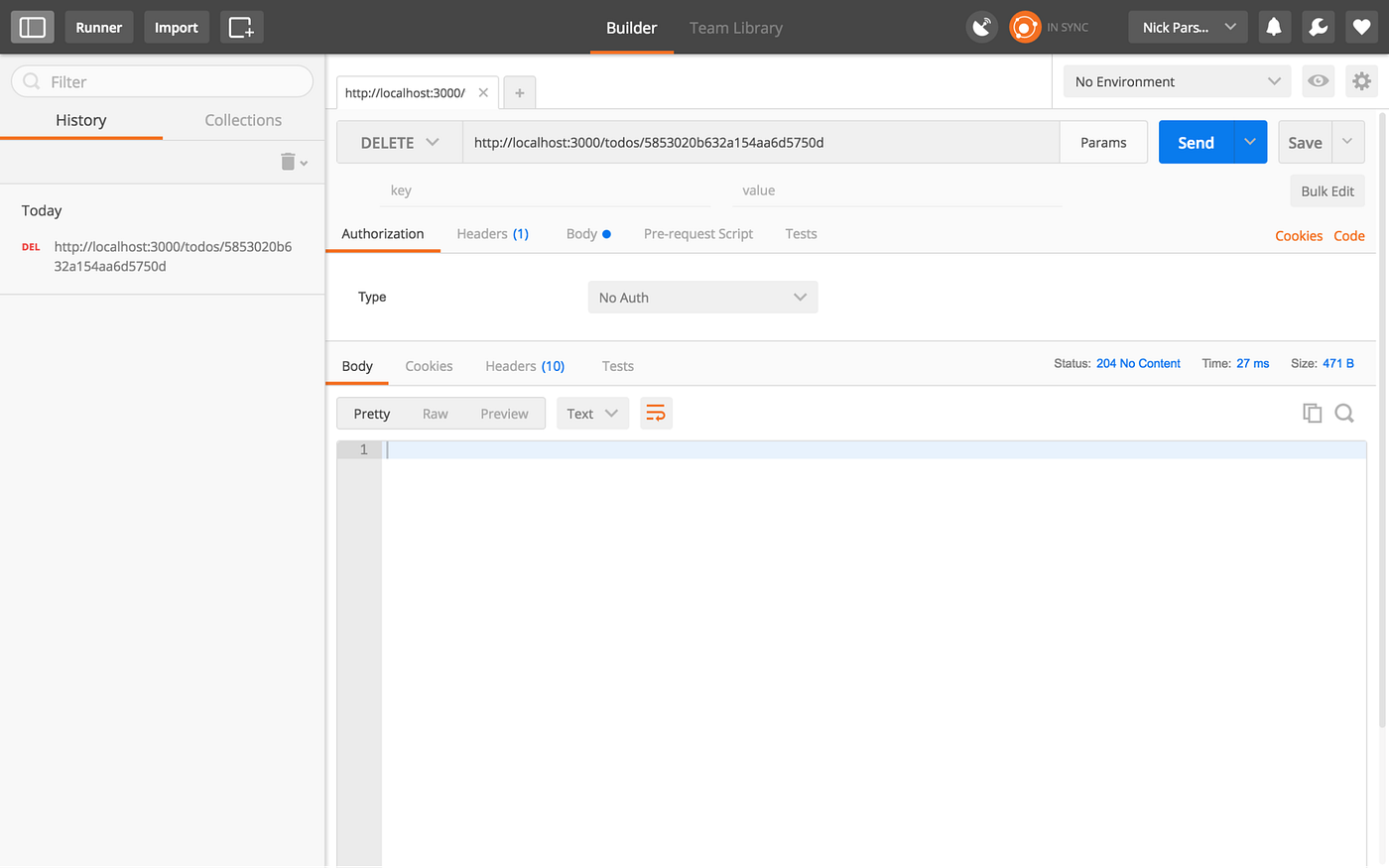Toggle line wrap in response body
Screen dimensions: 1389x868
(x=656, y=414)
